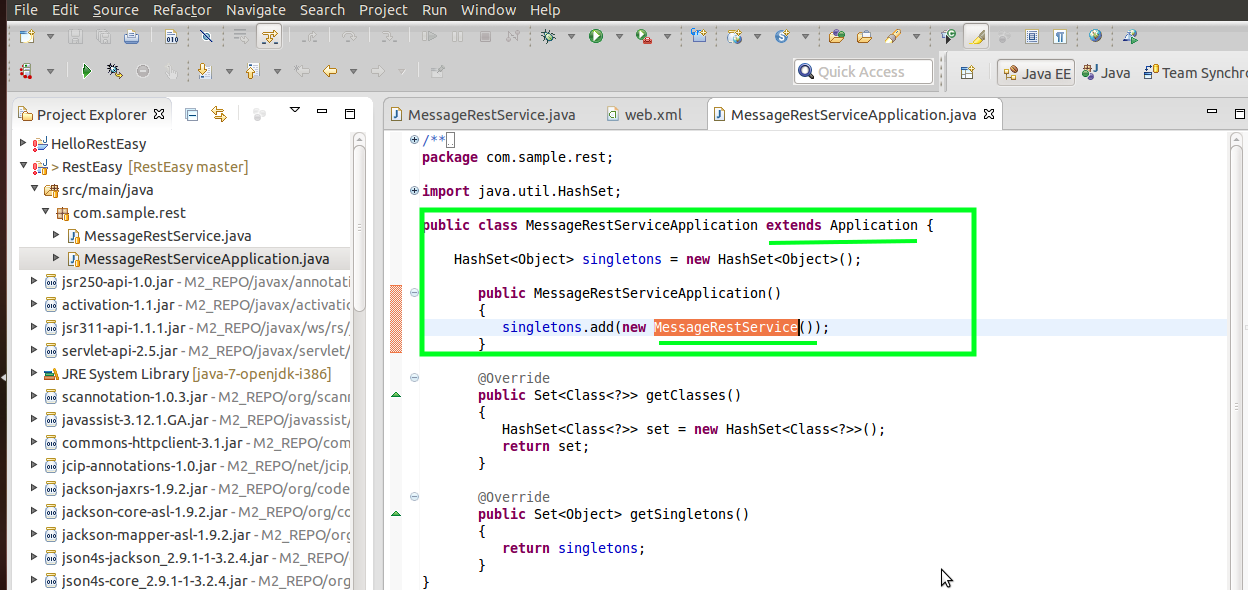1248x590 pixels.
Task: Save the current file with the Save icon
Action: pos(76,37)
